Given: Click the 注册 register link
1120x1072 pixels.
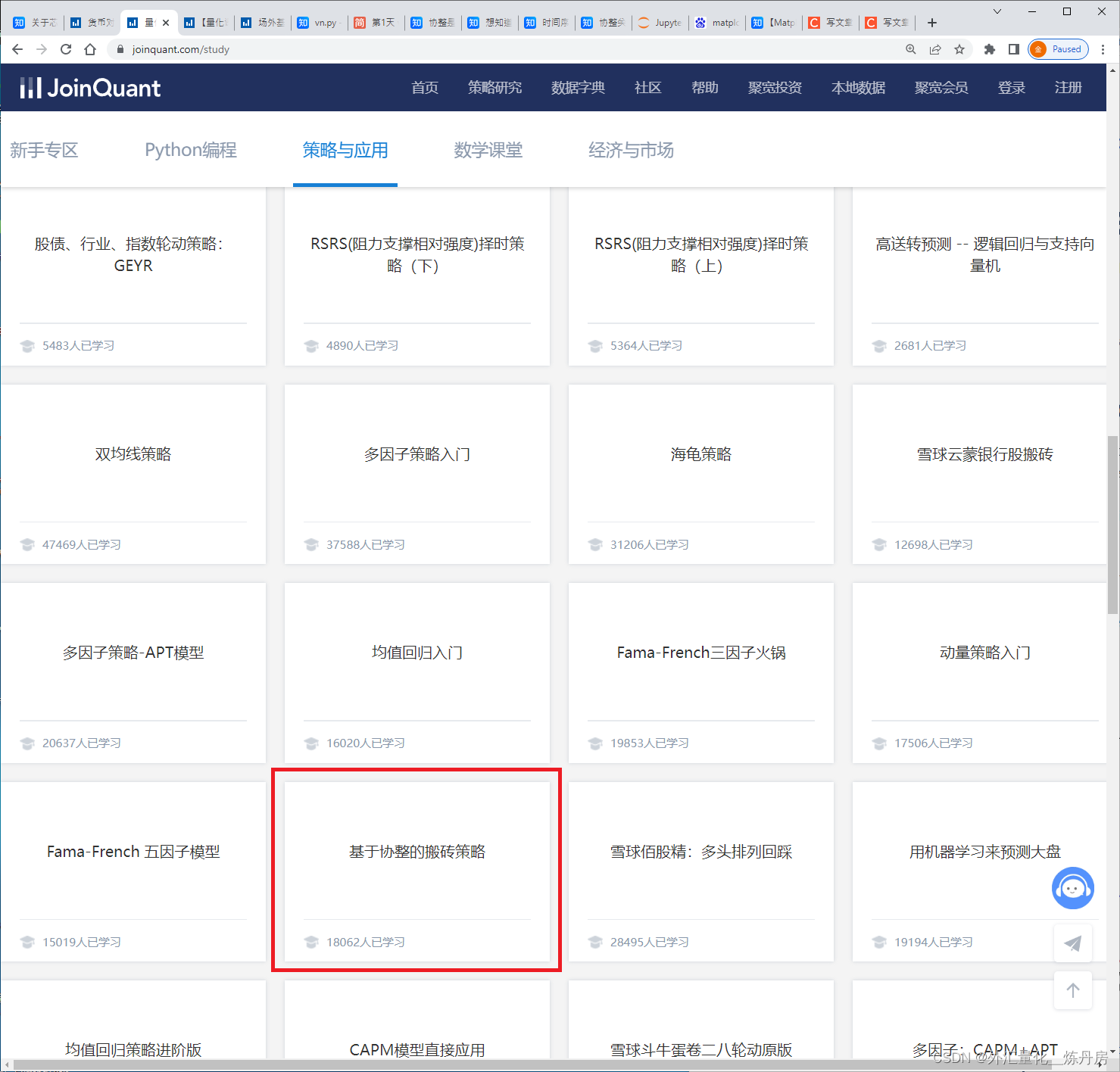Looking at the screenshot, I should [x=1068, y=88].
